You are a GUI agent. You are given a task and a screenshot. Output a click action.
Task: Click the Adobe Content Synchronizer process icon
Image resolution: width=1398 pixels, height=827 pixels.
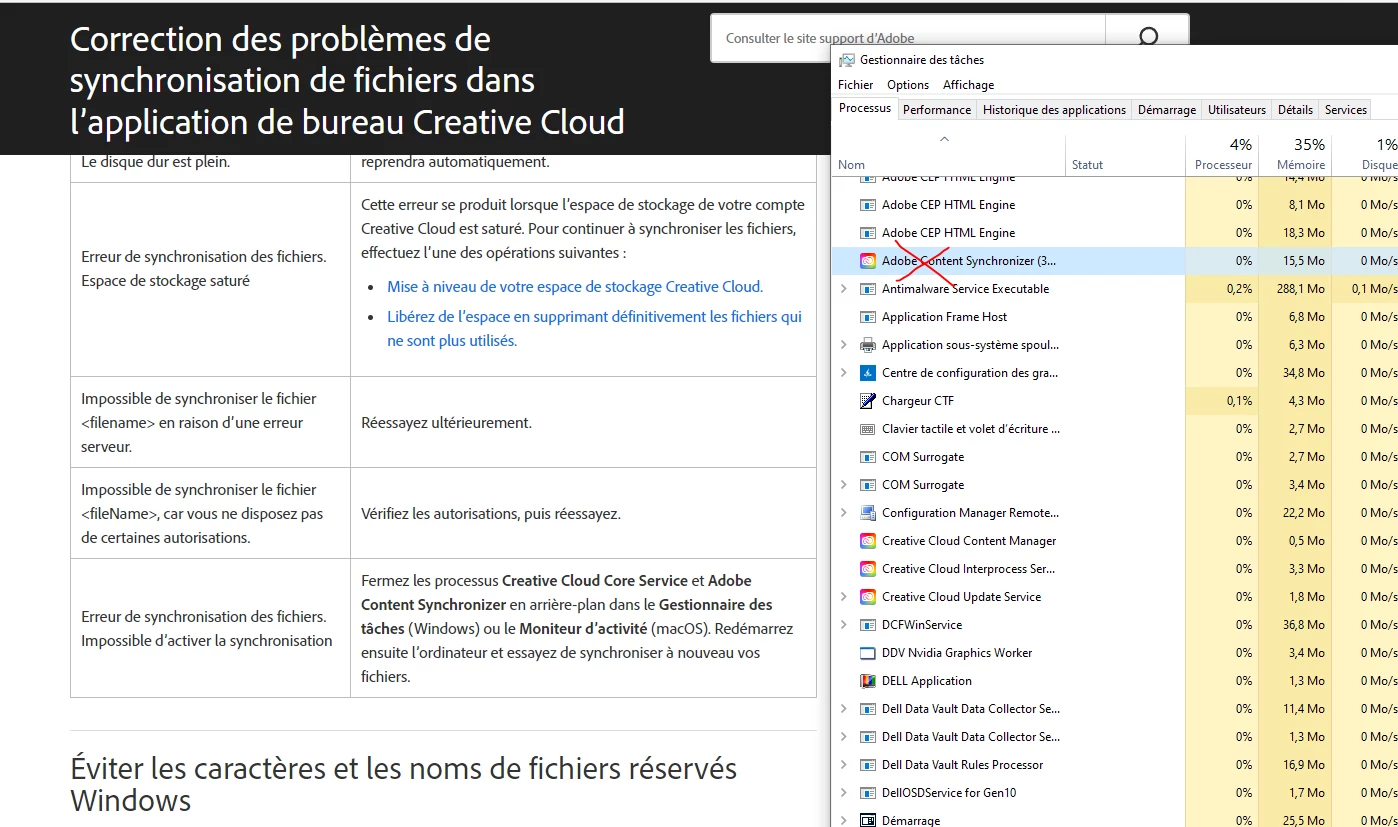click(x=868, y=261)
